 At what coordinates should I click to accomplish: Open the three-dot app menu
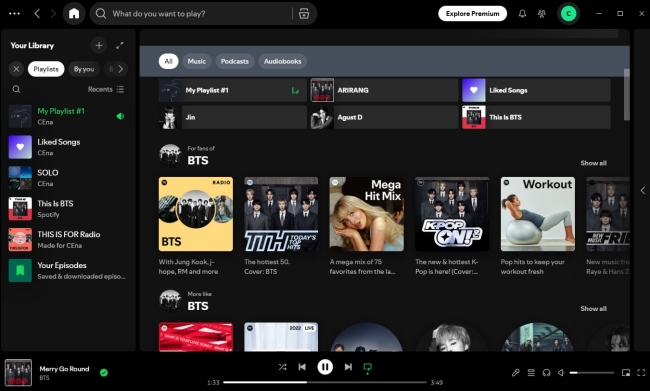(15, 14)
